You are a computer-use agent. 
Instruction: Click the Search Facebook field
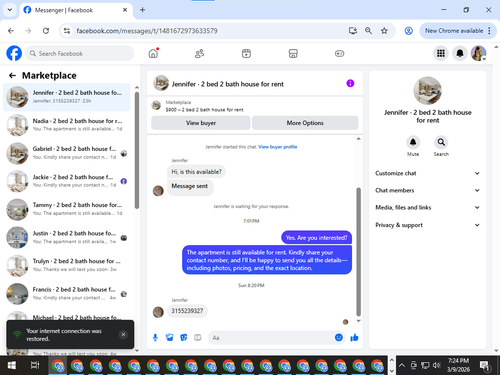tap(80, 53)
